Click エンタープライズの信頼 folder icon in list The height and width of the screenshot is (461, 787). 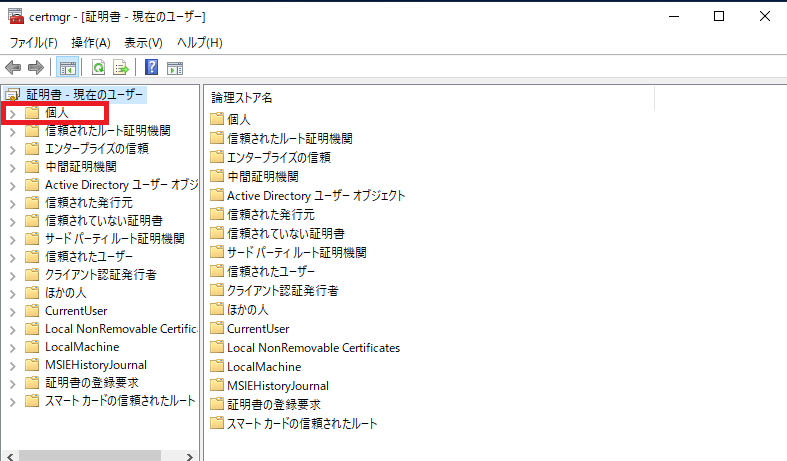pos(217,157)
